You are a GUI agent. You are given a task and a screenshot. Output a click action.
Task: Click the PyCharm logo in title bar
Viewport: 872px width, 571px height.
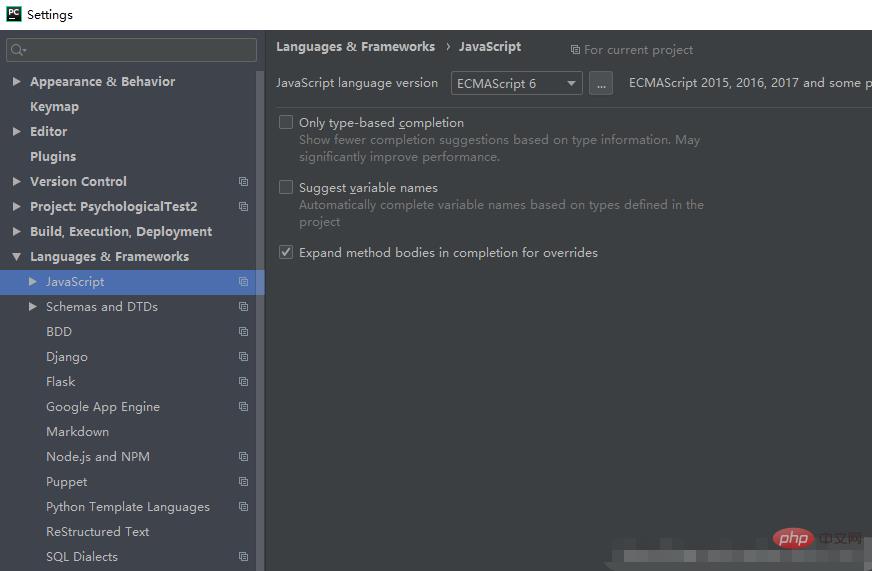(x=14, y=14)
